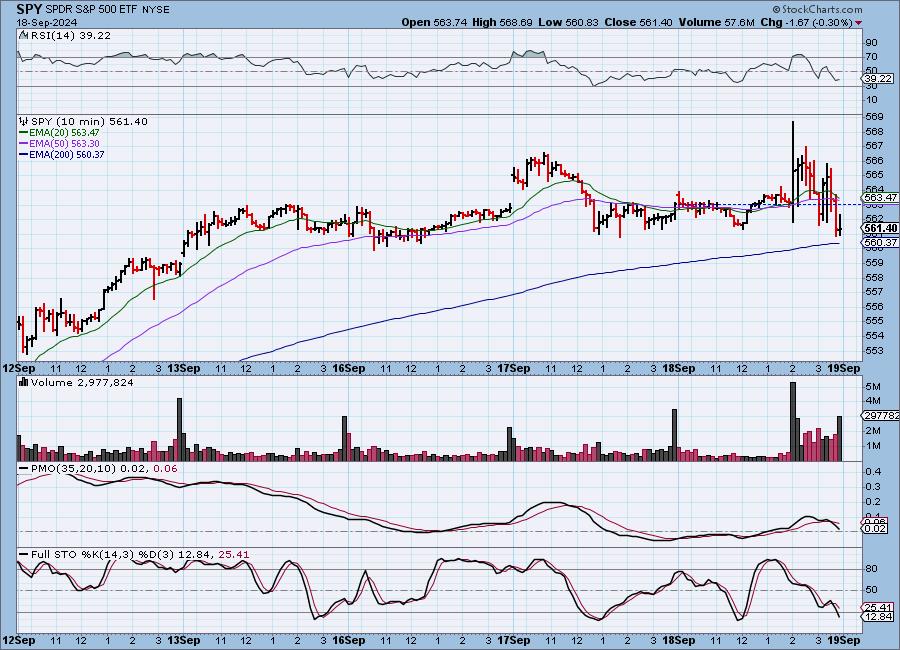The width and height of the screenshot is (900, 650).
Task: Open the StockCharts.com watermark link
Action: pos(817,9)
